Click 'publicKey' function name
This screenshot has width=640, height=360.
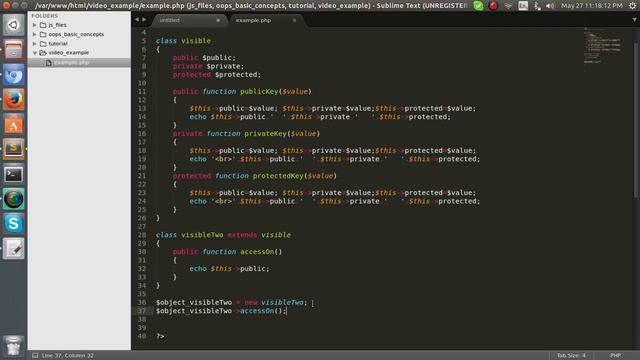coord(259,91)
